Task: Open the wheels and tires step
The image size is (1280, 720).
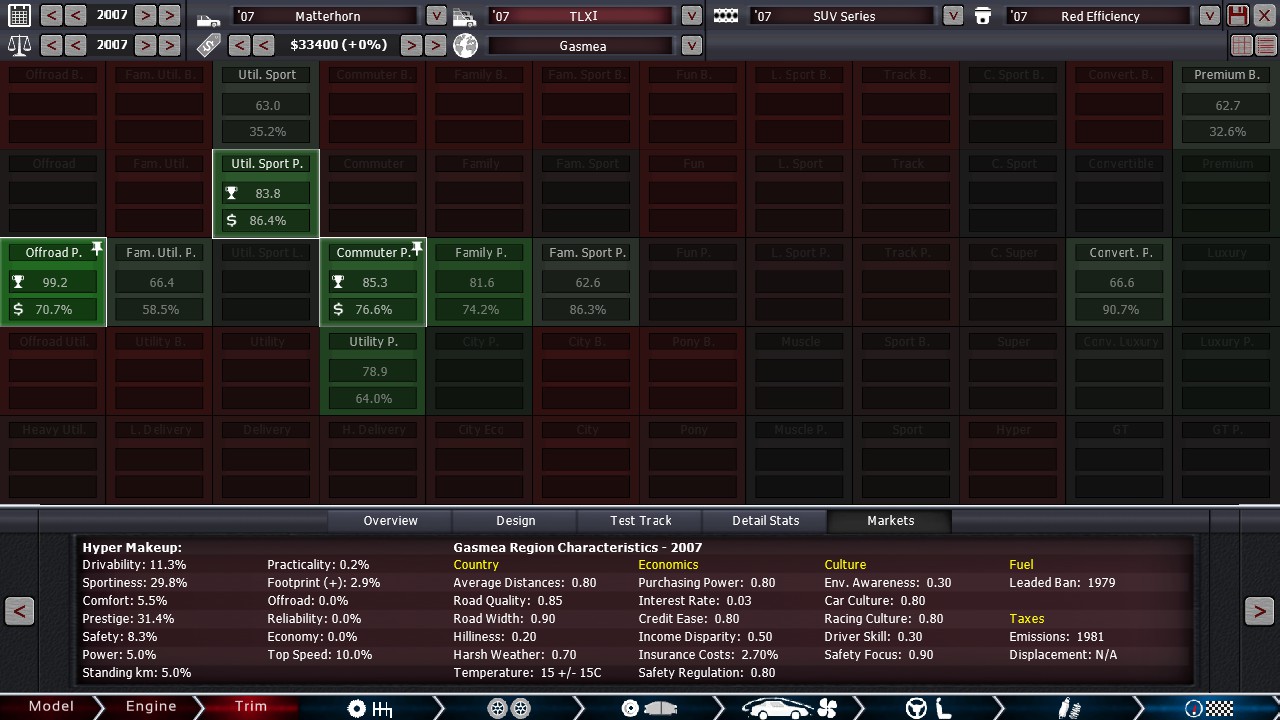Action: coord(509,708)
